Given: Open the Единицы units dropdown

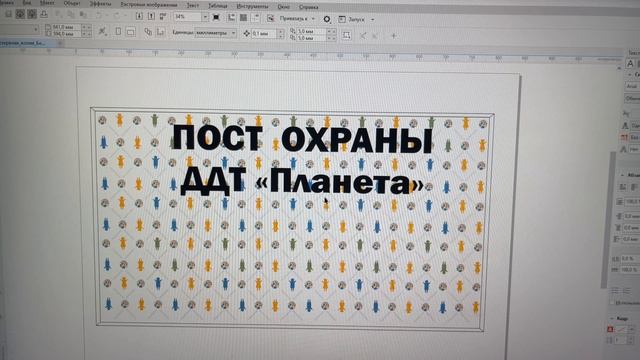Looking at the screenshot, I should (216, 33).
